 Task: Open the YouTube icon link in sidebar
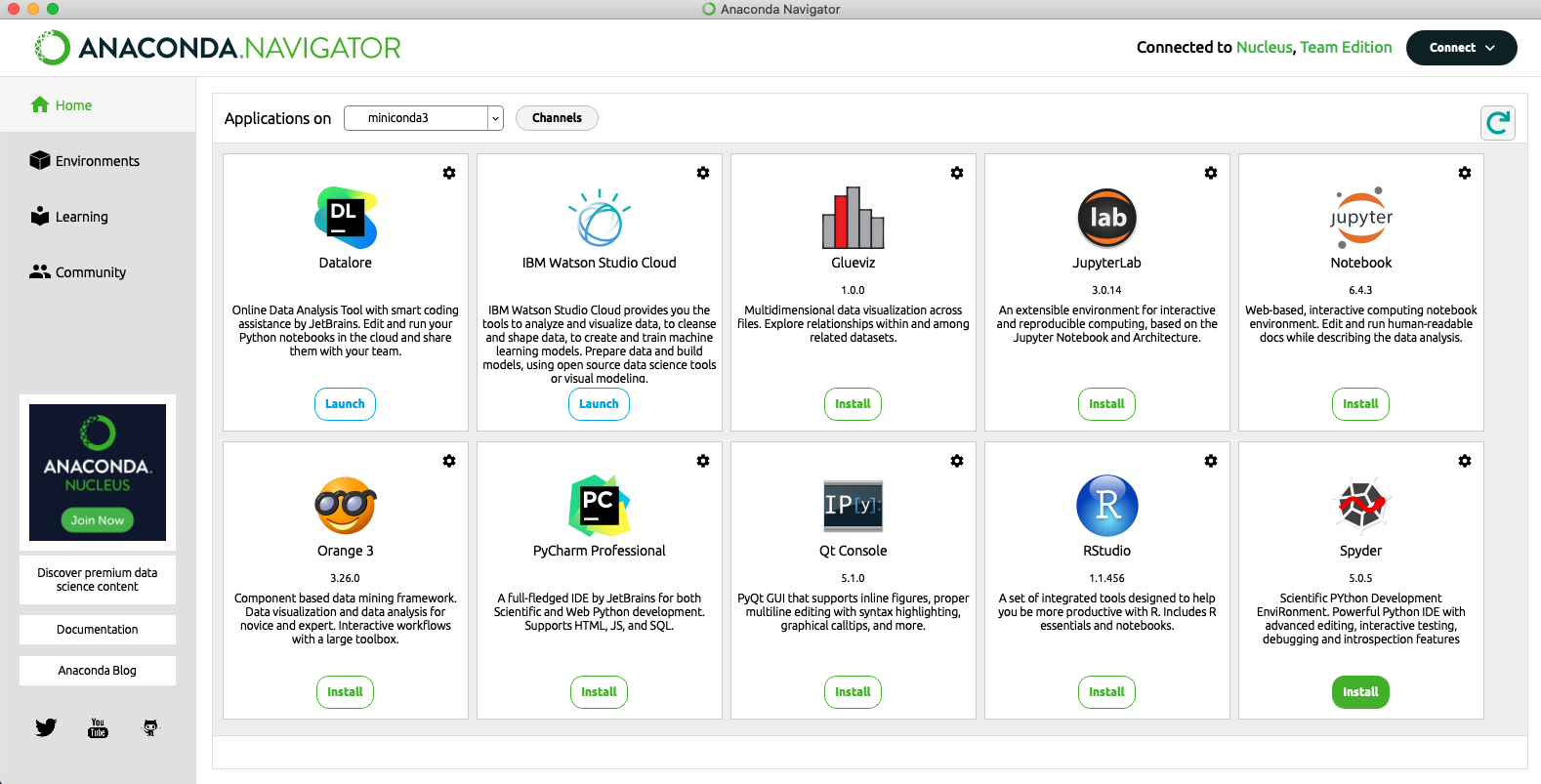[x=98, y=727]
